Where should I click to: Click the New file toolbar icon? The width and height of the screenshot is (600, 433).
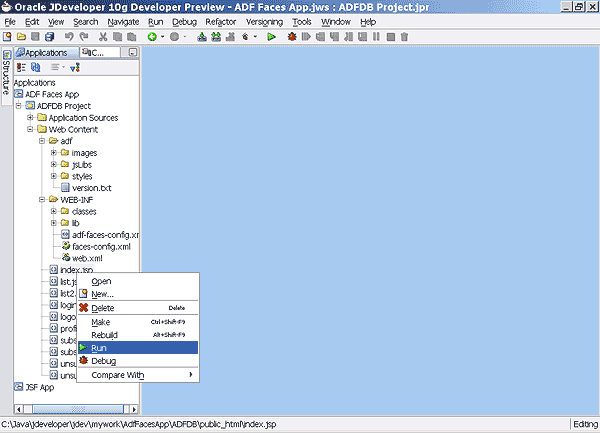(x=7, y=37)
